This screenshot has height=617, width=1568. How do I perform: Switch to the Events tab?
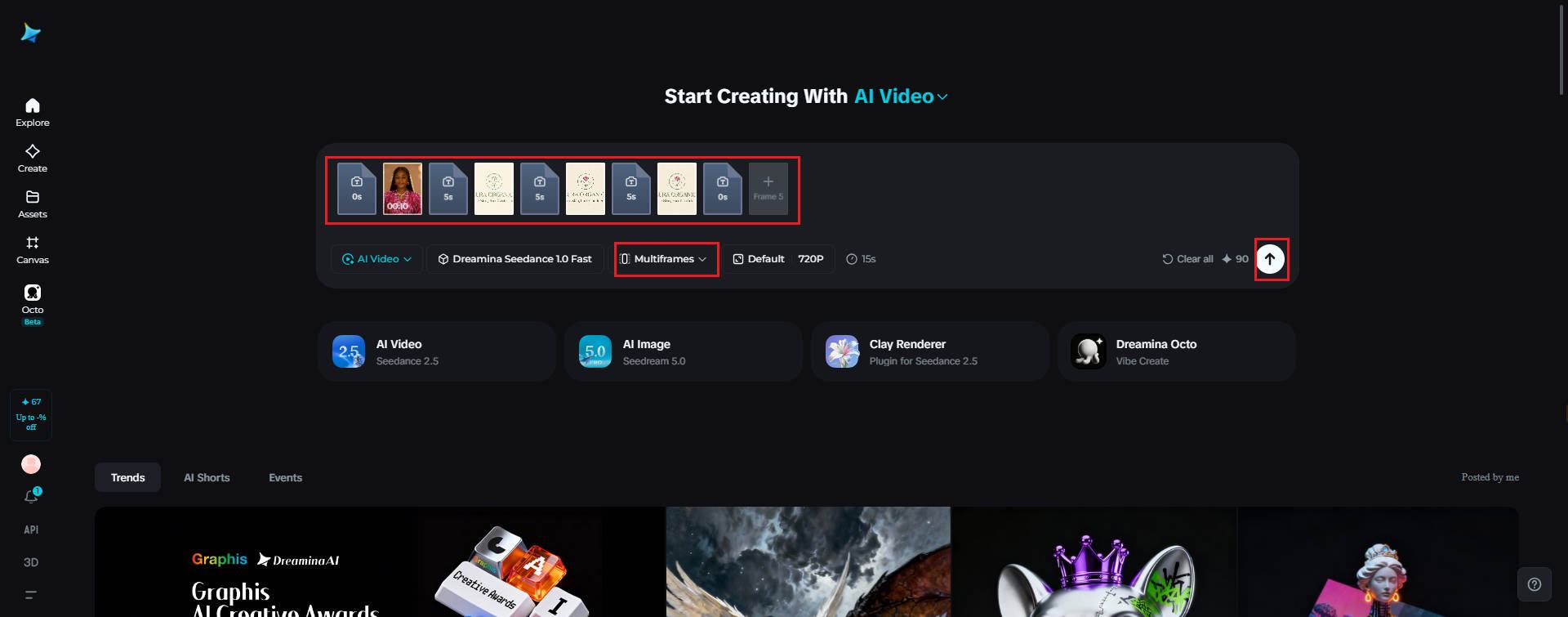tap(285, 477)
